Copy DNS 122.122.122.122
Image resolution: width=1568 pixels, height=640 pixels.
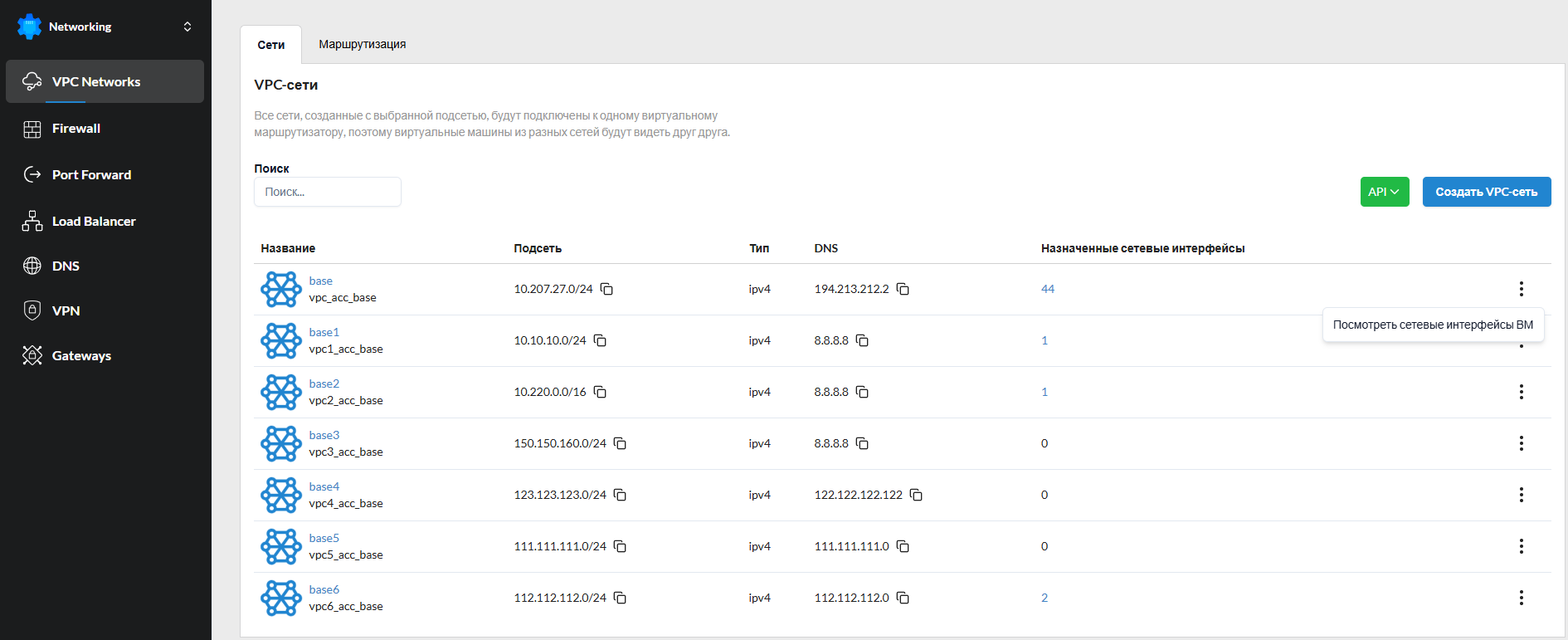pyautogui.click(x=916, y=495)
